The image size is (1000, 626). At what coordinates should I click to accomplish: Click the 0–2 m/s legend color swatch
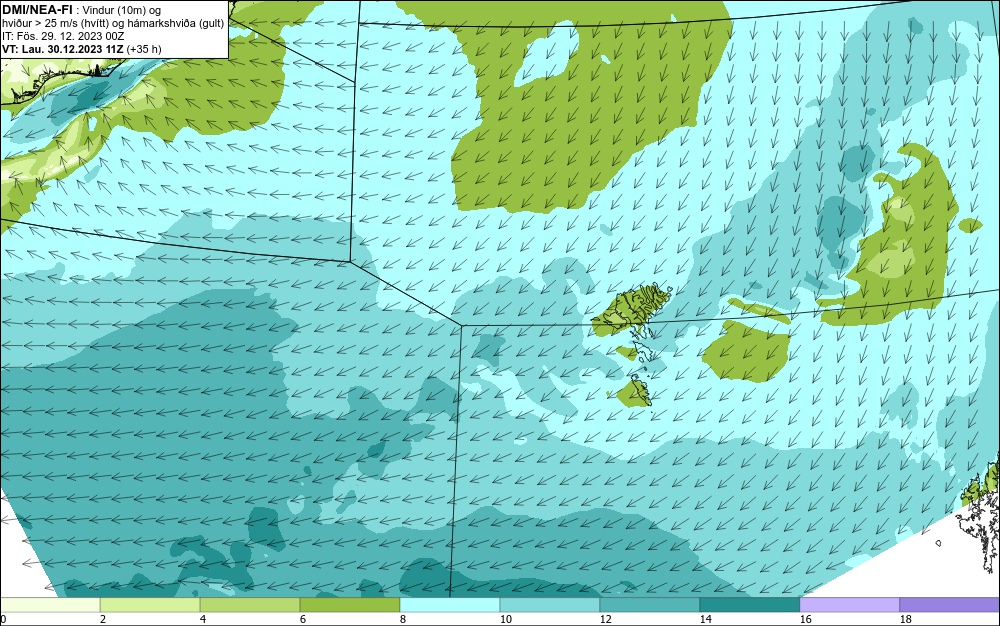pos(50,605)
